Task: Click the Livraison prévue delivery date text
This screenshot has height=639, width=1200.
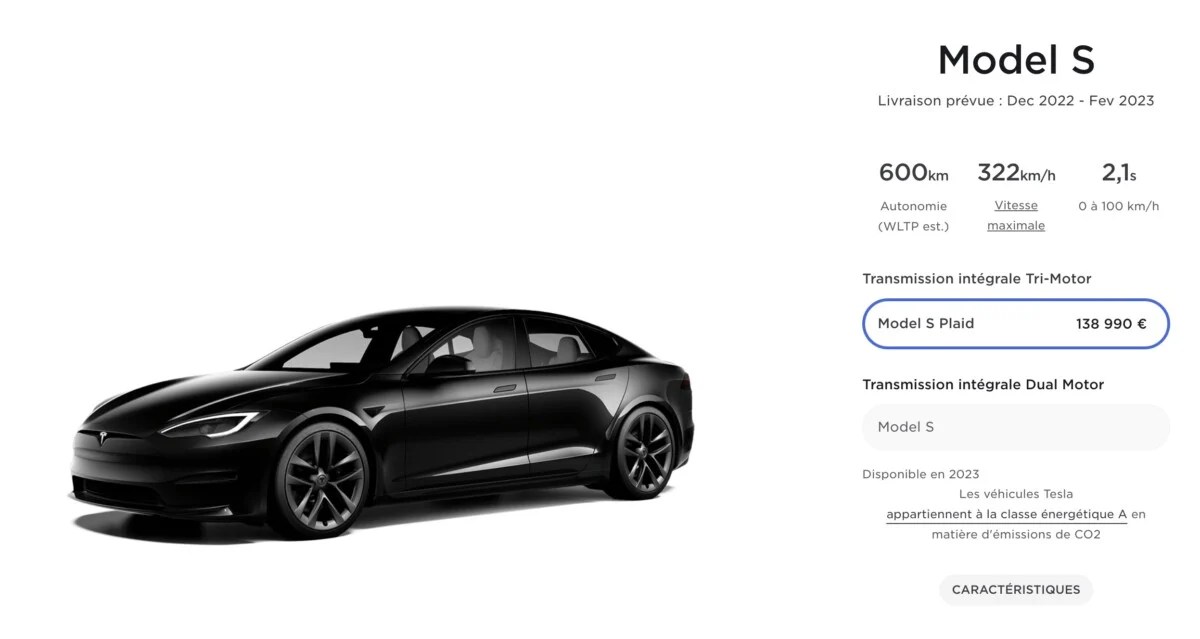Action: point(1016,101)
